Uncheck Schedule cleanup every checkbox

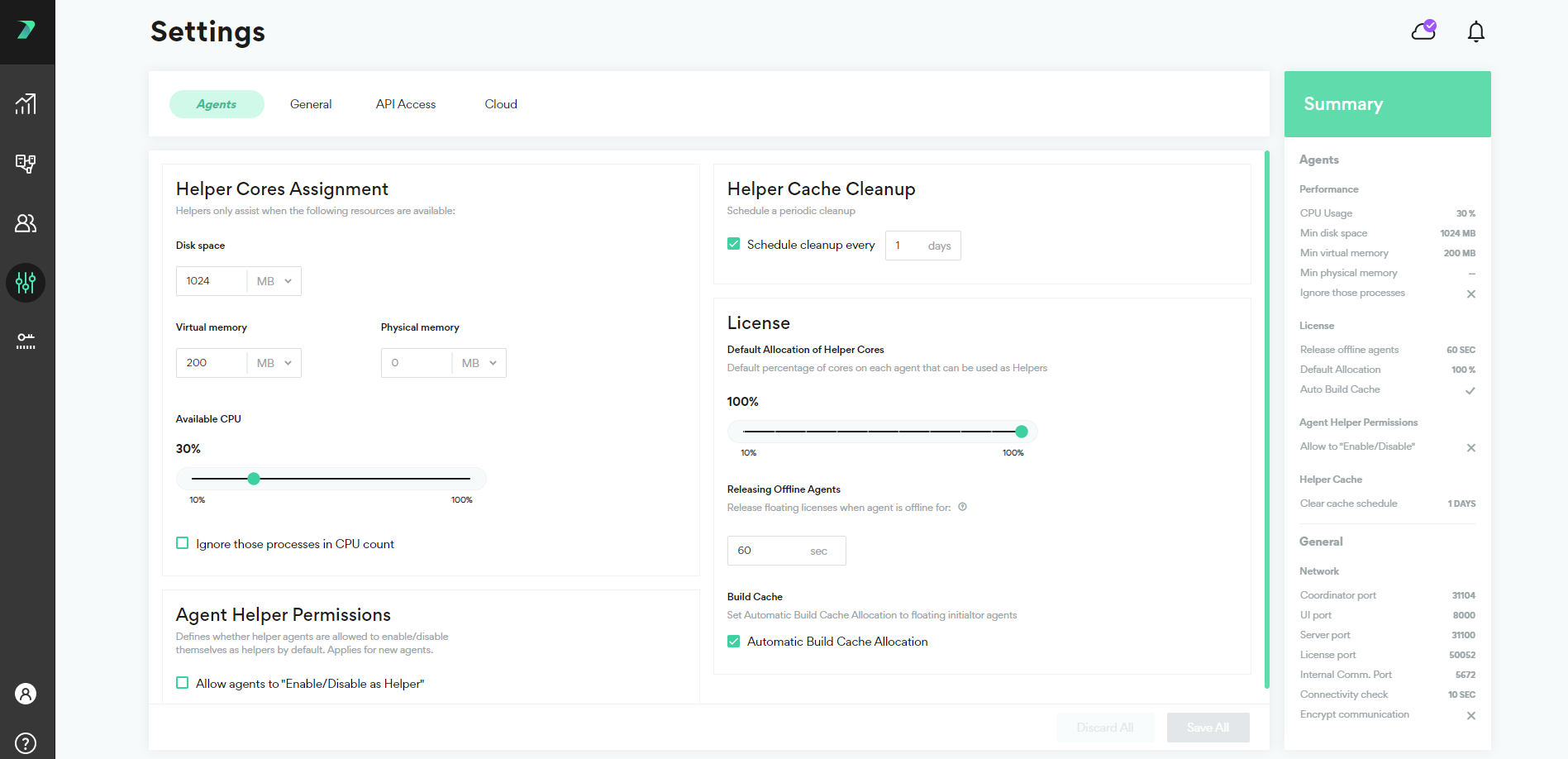733,244
